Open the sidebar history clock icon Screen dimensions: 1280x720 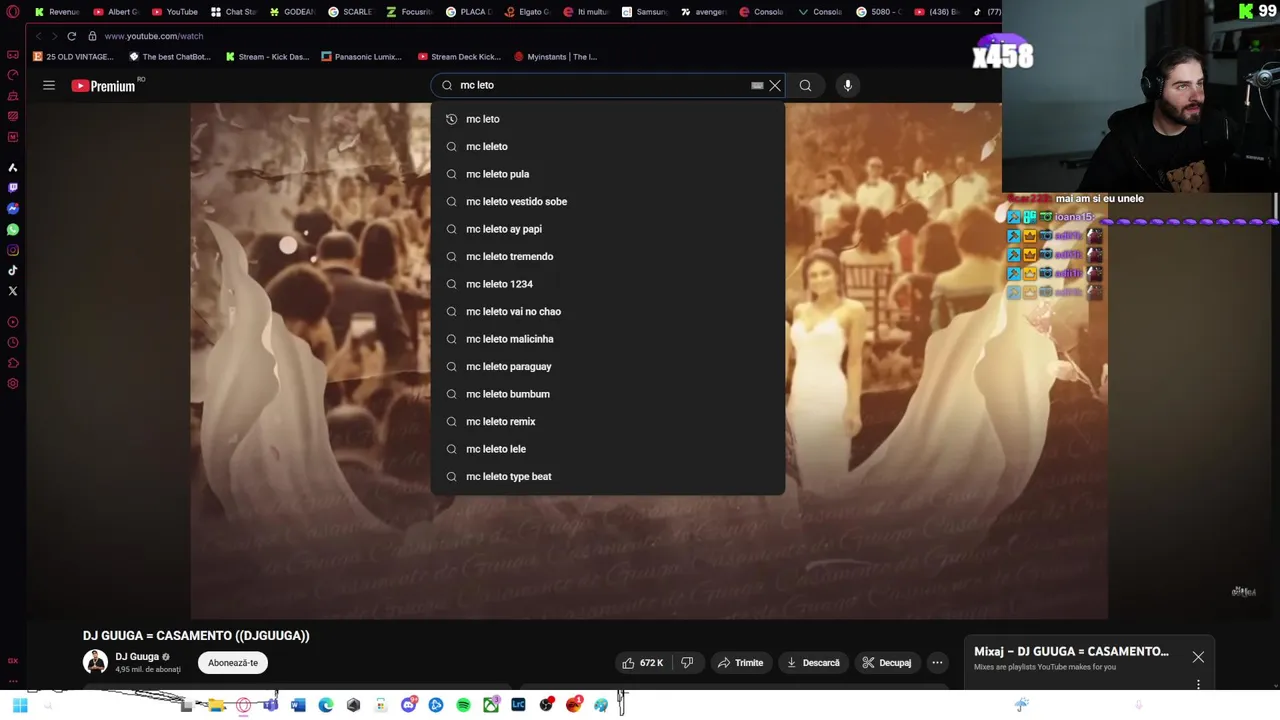13,343
